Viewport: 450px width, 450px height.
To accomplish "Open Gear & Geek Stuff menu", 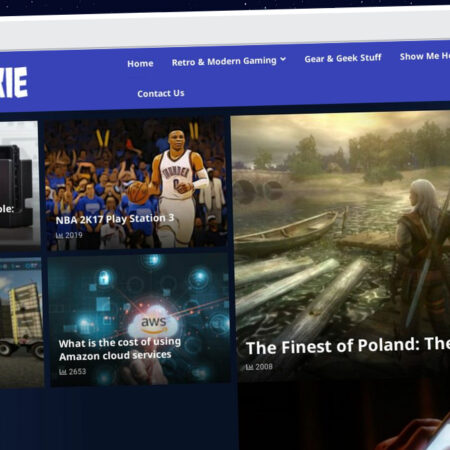I will pyautogui.click(x=343, y=58).
